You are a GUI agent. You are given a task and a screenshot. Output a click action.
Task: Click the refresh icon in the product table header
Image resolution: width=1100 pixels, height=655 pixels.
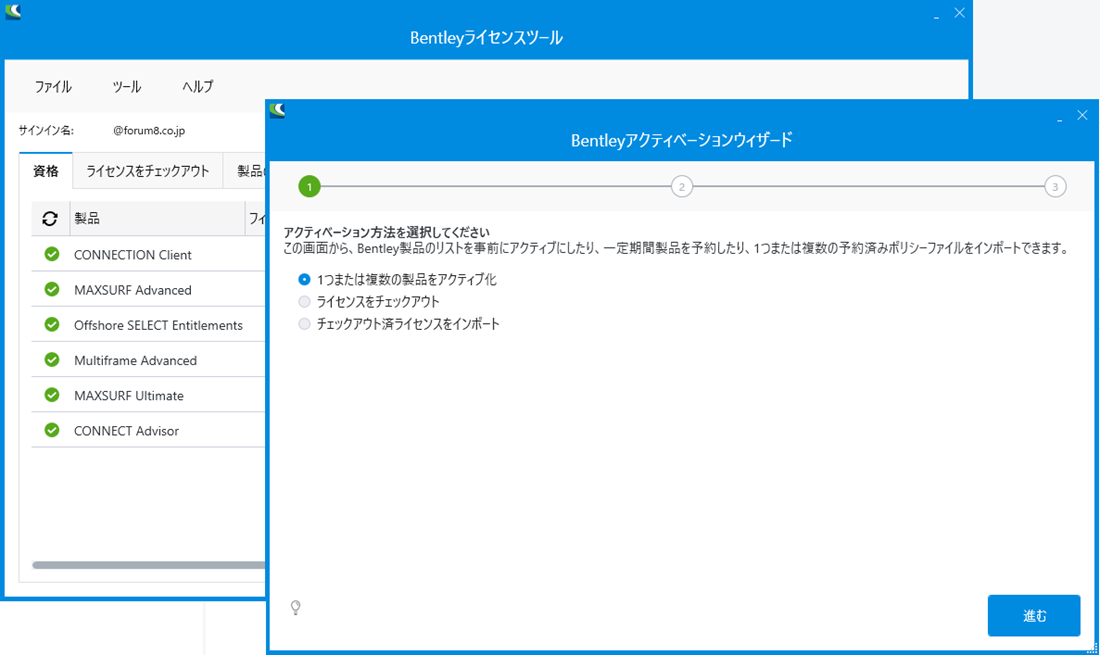(x=49, y=219)
